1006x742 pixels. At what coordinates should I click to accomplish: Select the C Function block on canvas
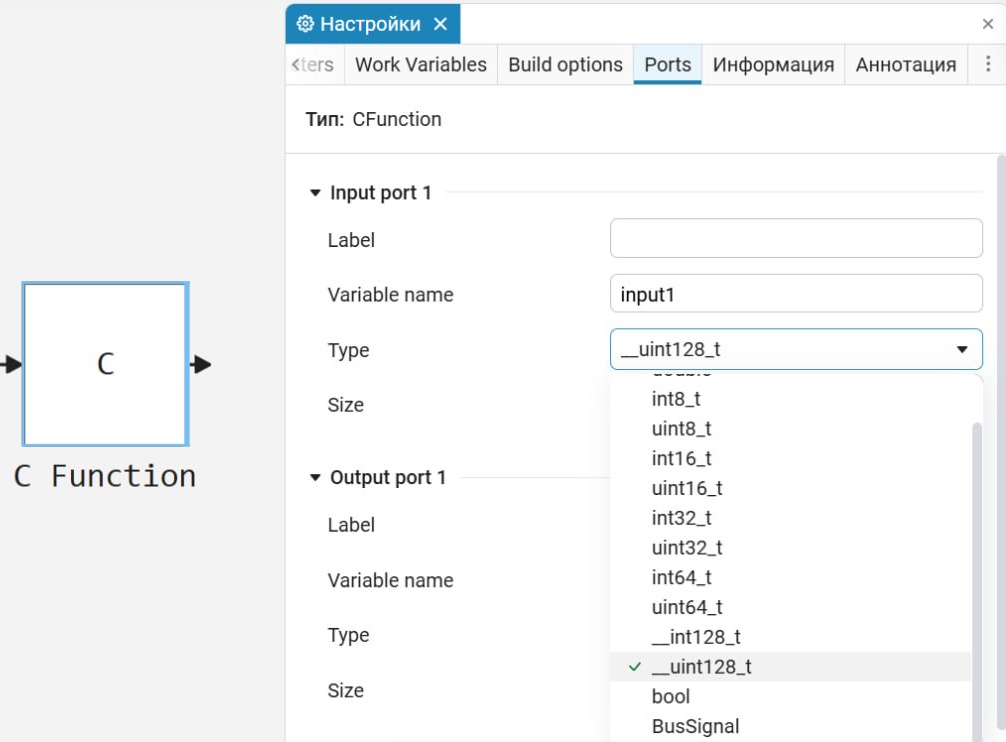coord(105,364)
